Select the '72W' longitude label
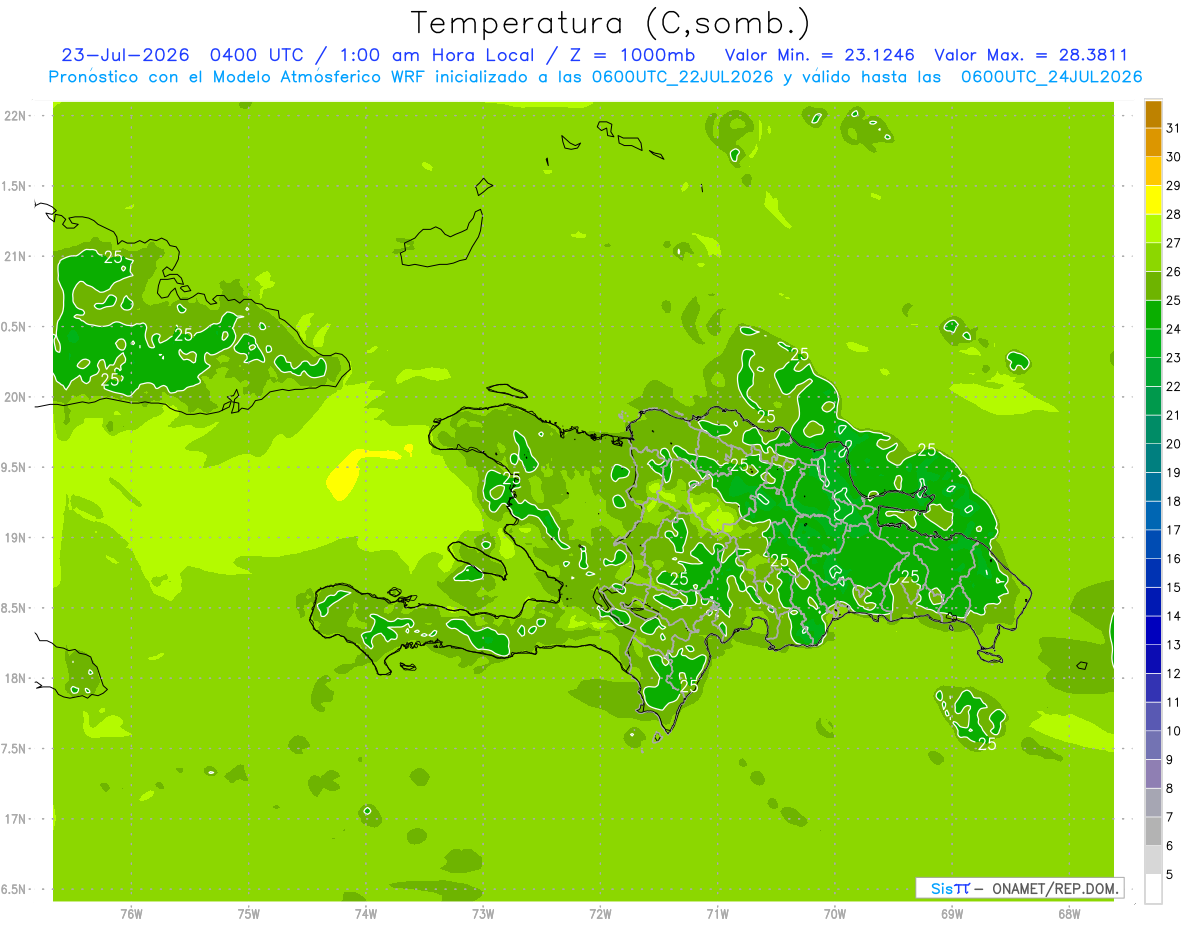 pos(600,913)
